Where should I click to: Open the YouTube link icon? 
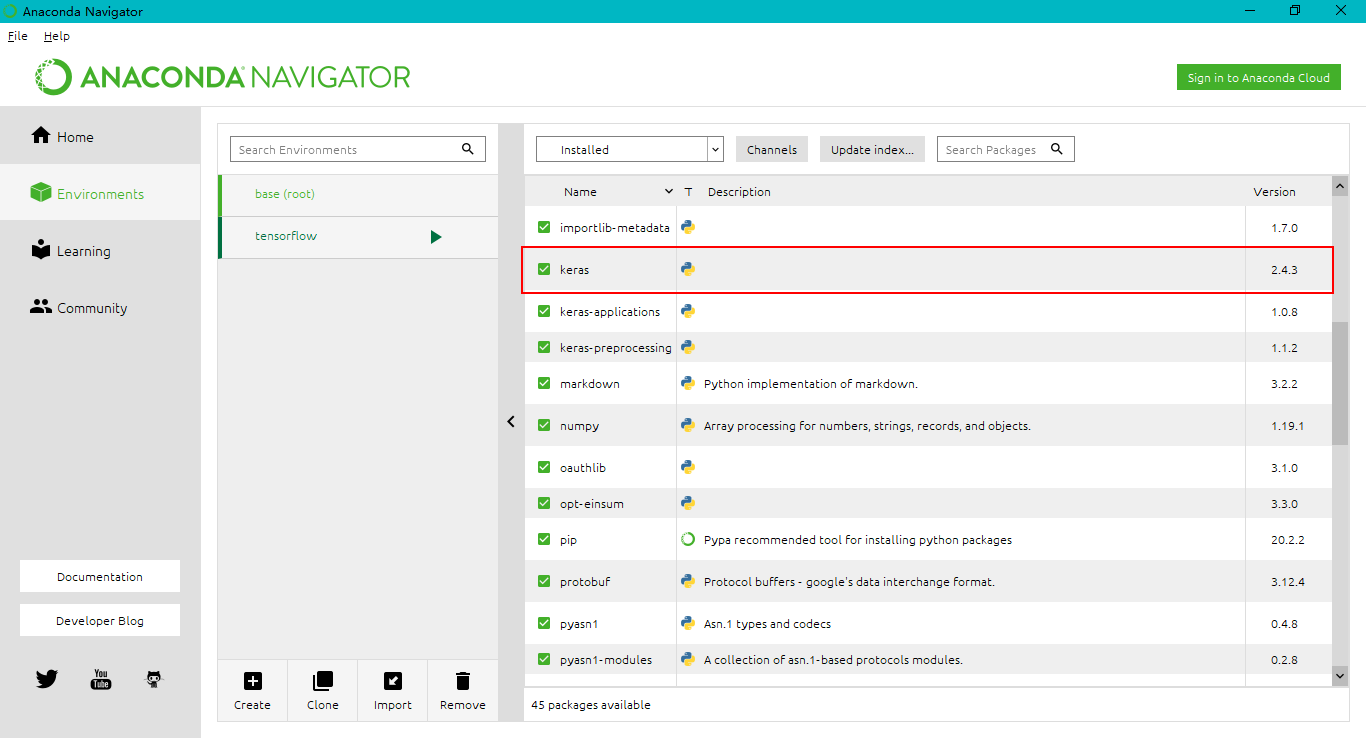(x=100, y=680)
